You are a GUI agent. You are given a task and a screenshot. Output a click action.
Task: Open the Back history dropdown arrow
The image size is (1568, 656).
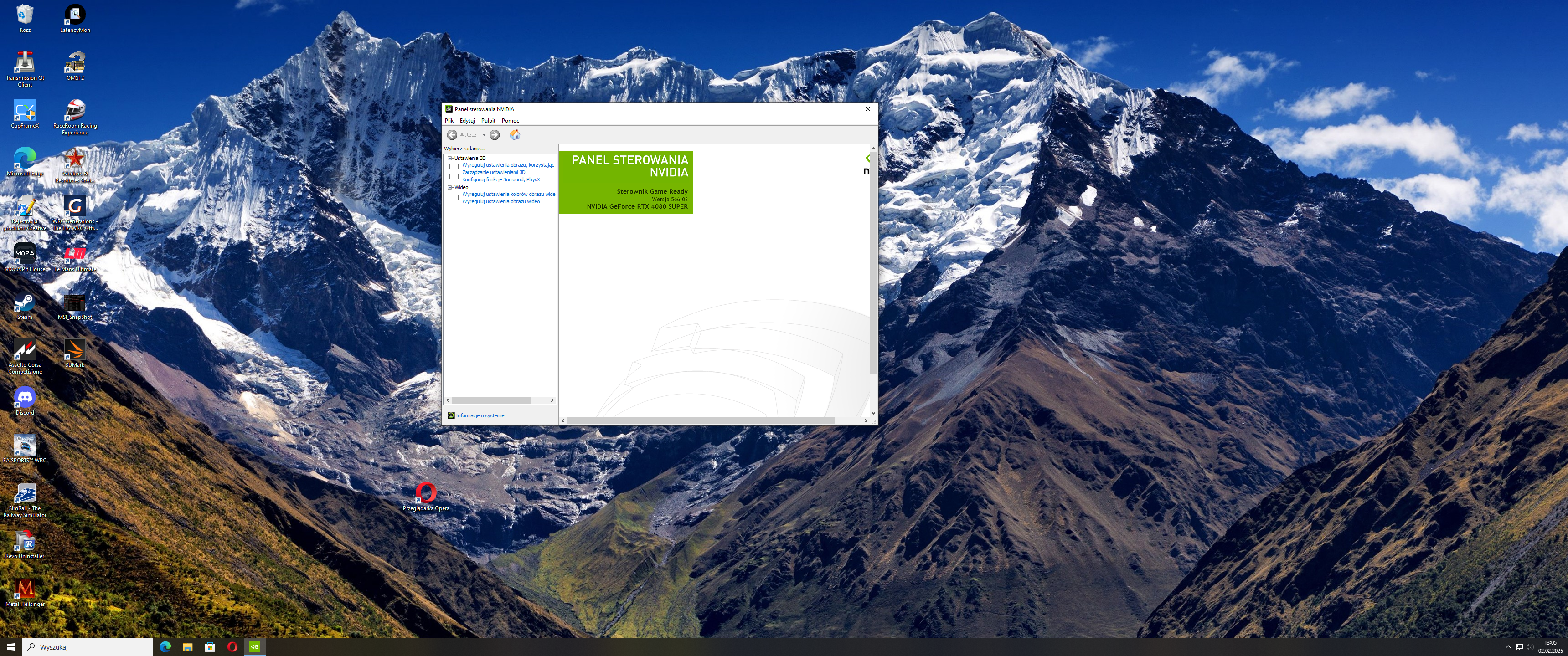tap(484, 135)
